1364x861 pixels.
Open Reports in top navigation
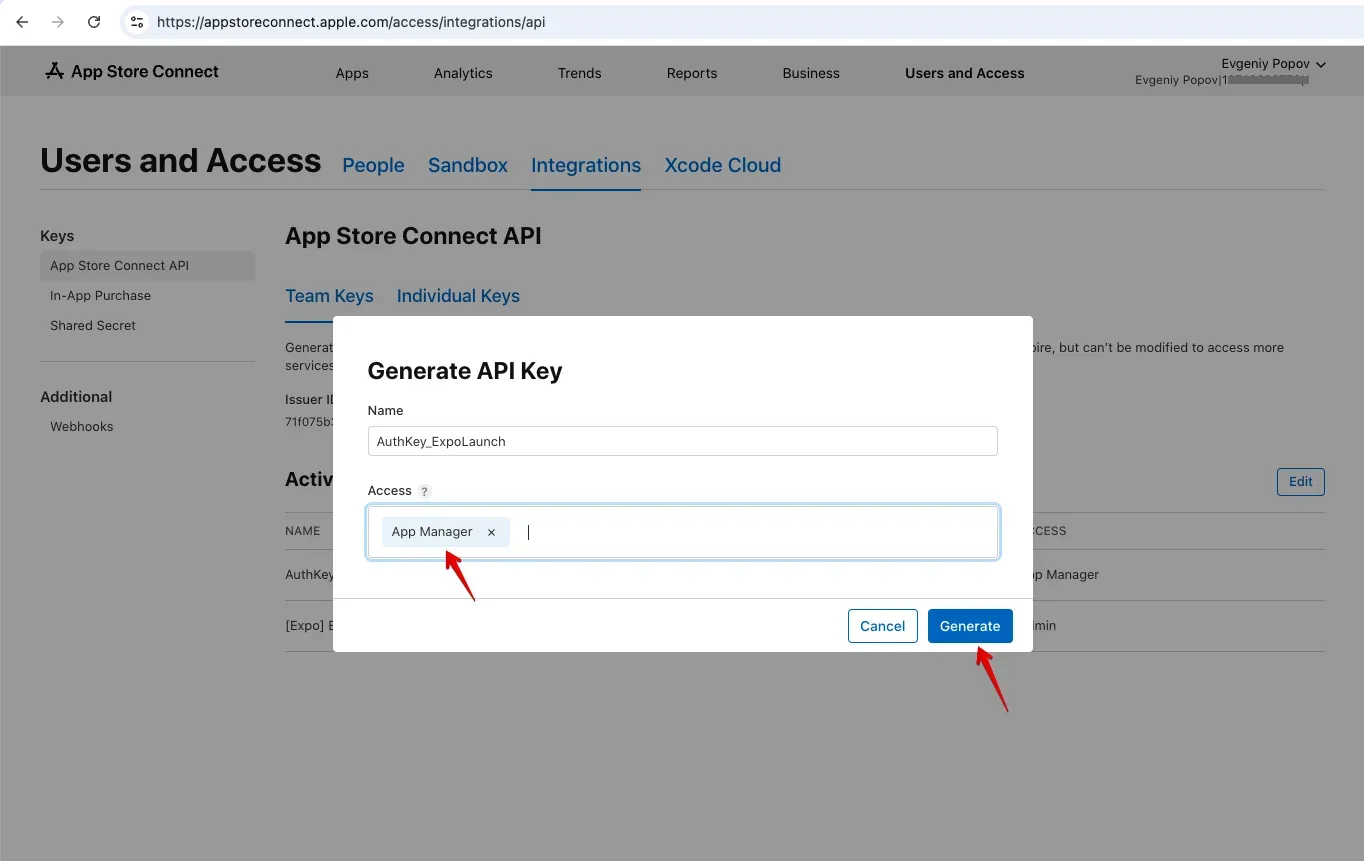coord(692,73)
